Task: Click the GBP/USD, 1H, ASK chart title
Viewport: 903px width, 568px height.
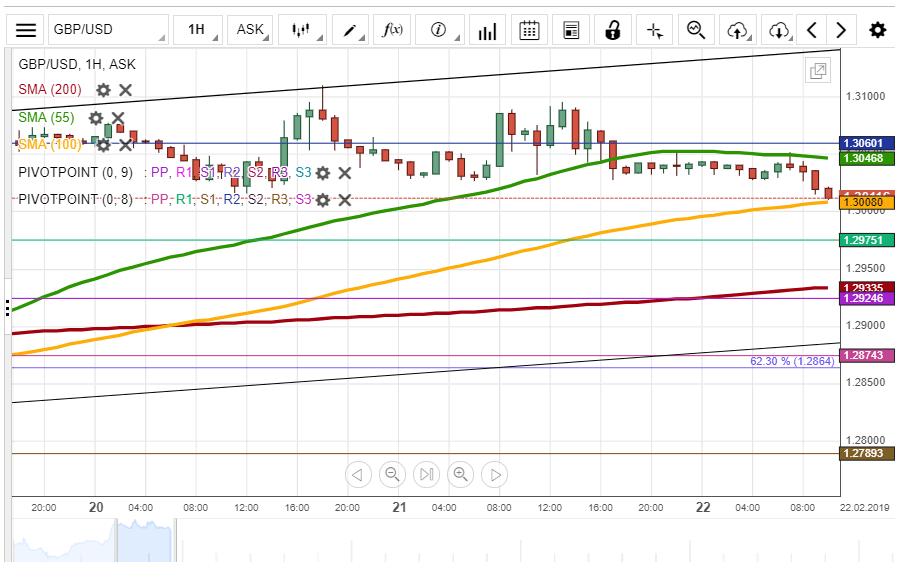Action: [x=77, y=64]
